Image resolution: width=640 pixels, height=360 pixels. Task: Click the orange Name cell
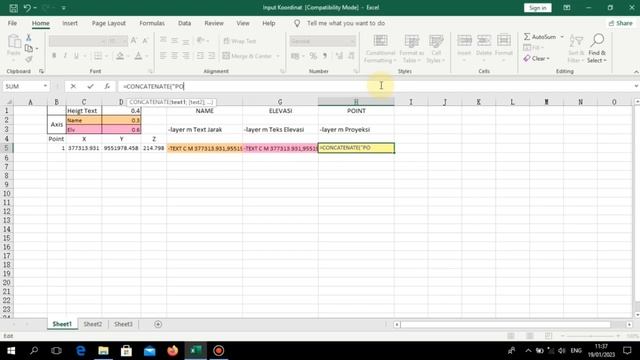(84, 120)
